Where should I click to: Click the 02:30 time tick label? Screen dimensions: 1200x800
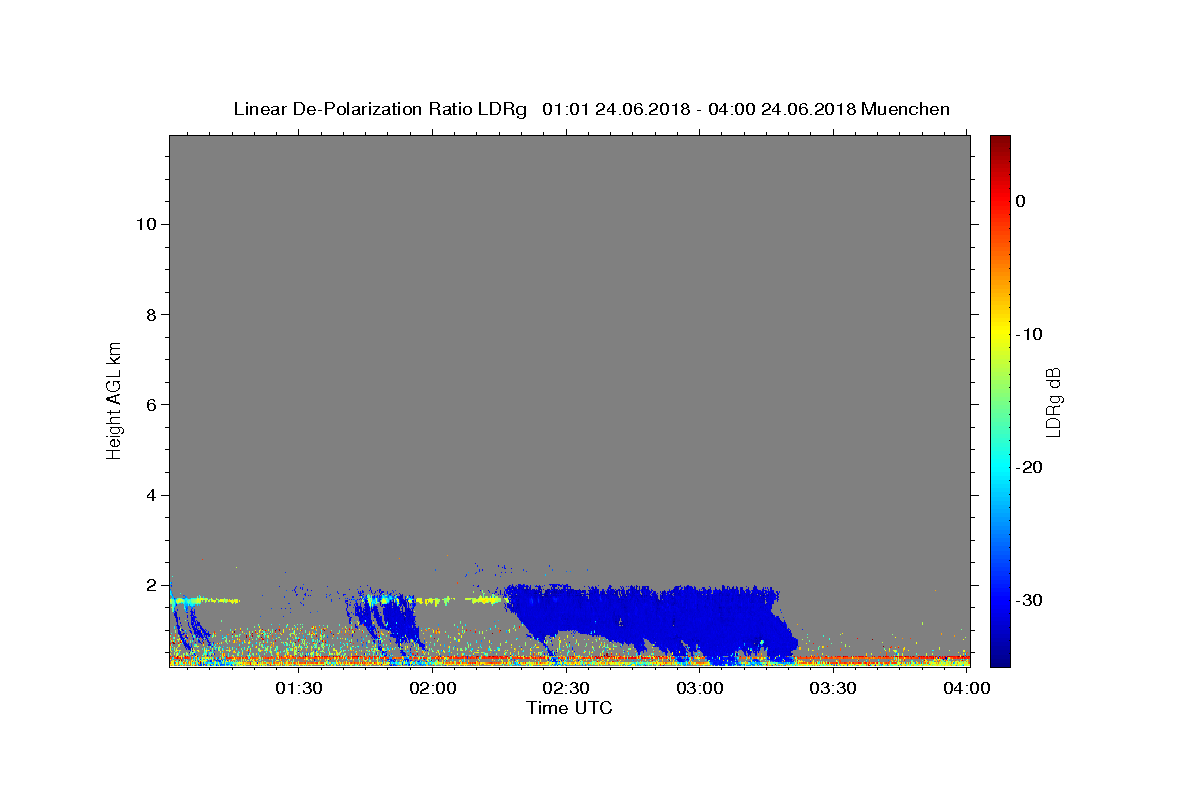pyautogui.click(x=566, y=688)
